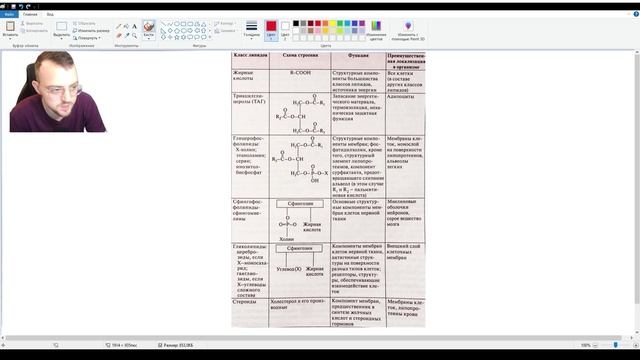Expand the Brushes (Кисти) dropdown arrow
The height and width of the screenshot is (360, 640).
[x=149, y=37]
